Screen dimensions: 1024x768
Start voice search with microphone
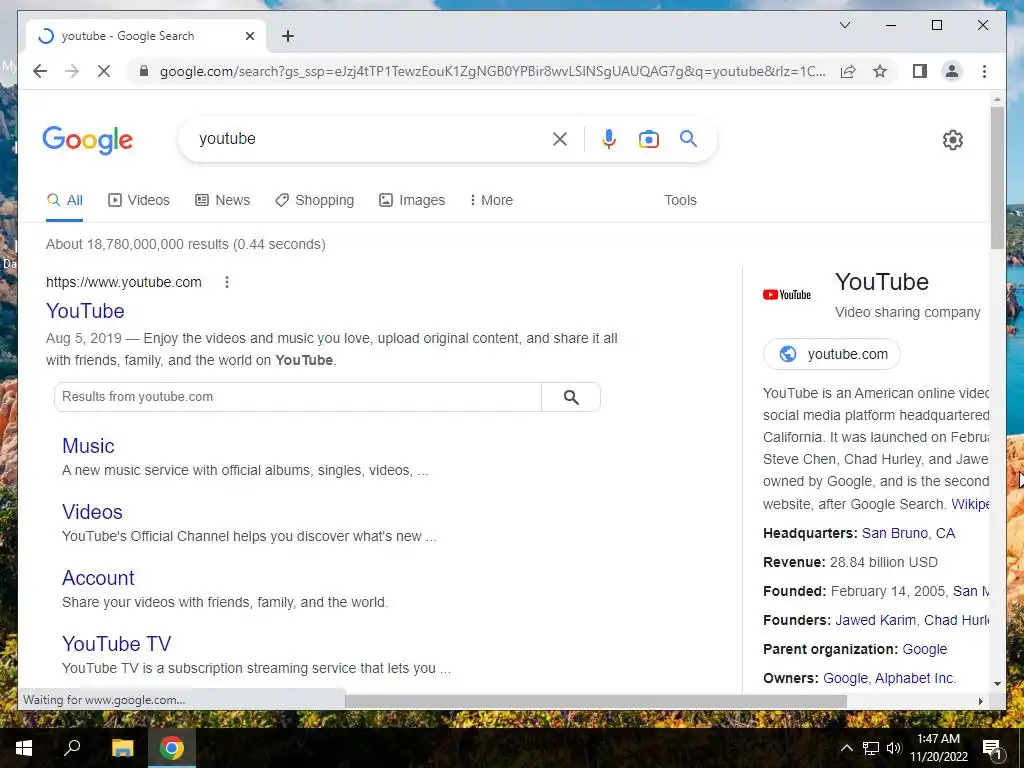(x=609, y=139)
